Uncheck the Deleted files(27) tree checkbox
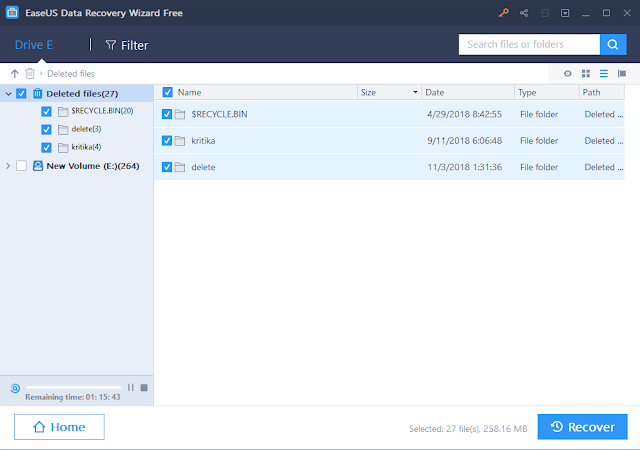Screen dimensions: 640x450 coord(21,94)
